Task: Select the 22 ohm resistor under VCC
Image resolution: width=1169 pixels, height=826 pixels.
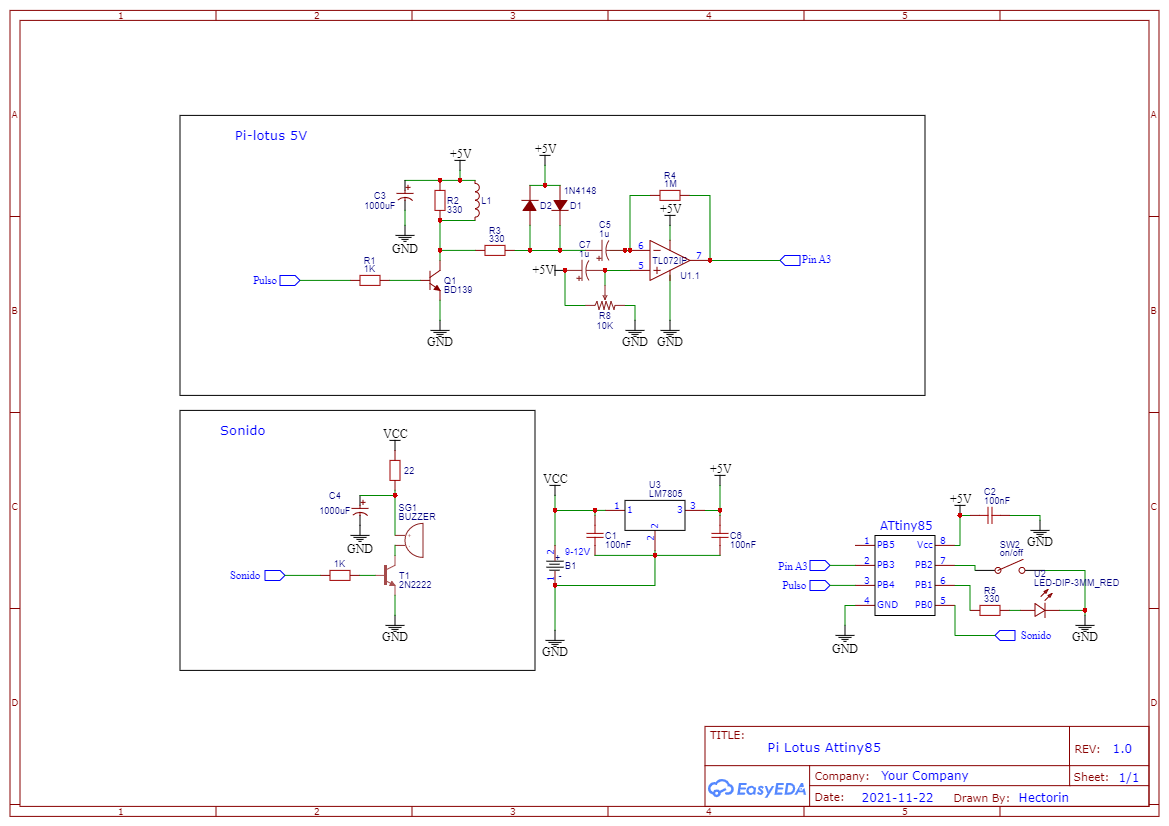Action: 395,470
